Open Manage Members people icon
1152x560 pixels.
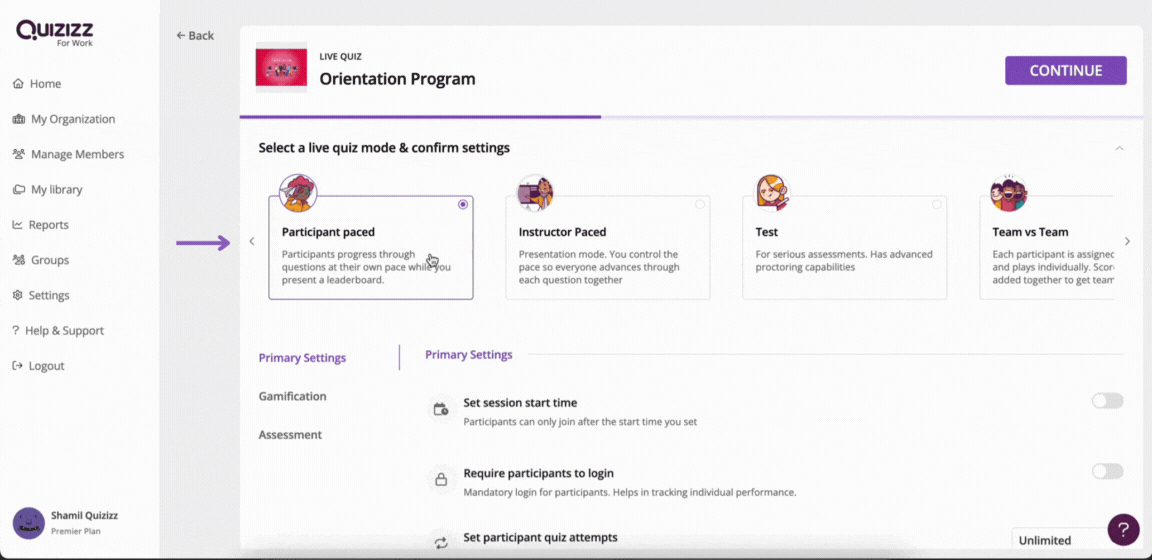click(x=19, y=154)
